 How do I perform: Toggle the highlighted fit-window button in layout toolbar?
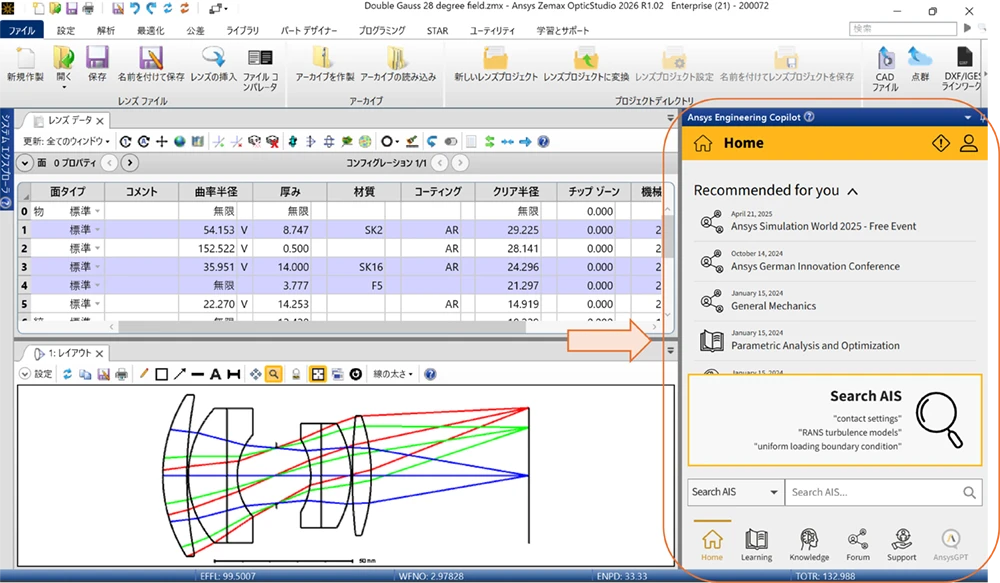[x=317, y=374]
